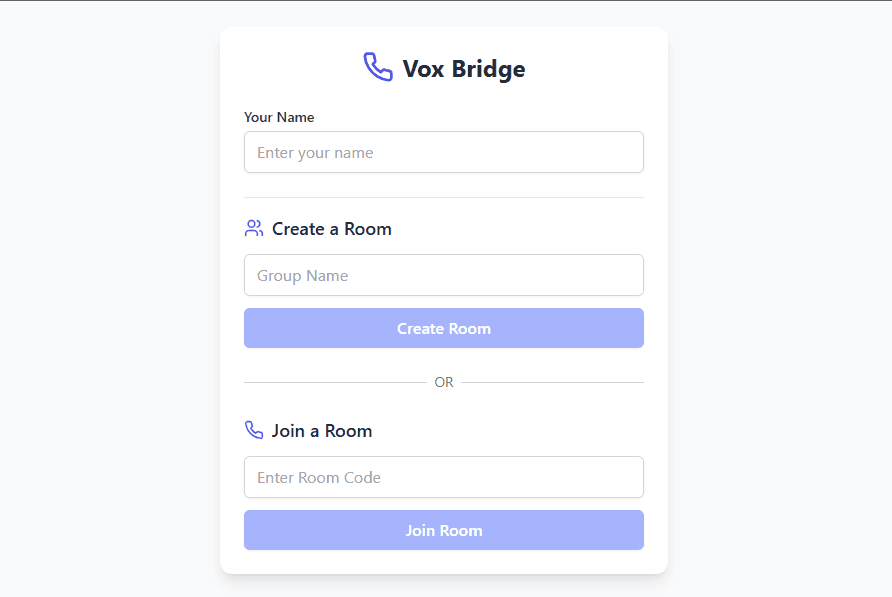Click the white card margin below Join Room button
This screenshot has height=597, width=892.
tap(443, 562)
